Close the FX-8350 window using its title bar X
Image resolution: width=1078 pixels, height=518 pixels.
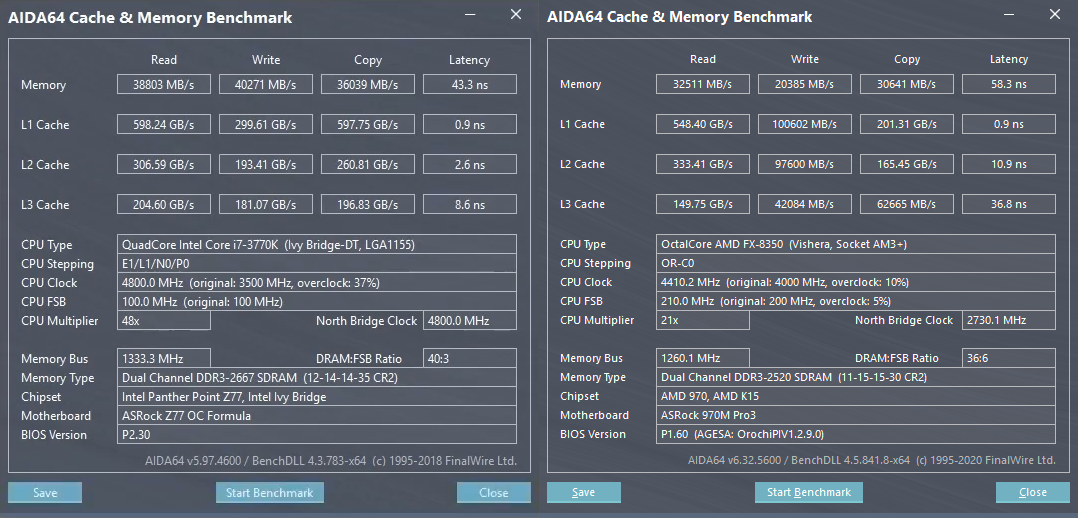pos(1055,15)
